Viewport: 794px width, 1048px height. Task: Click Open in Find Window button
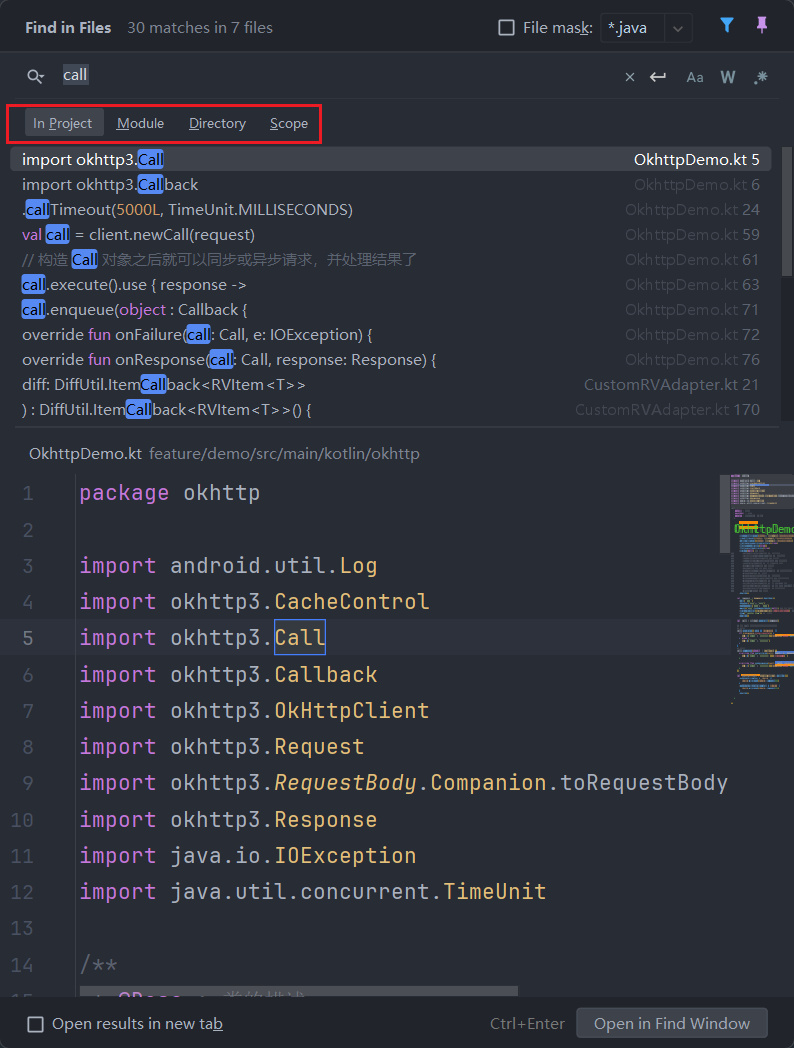671,1023
